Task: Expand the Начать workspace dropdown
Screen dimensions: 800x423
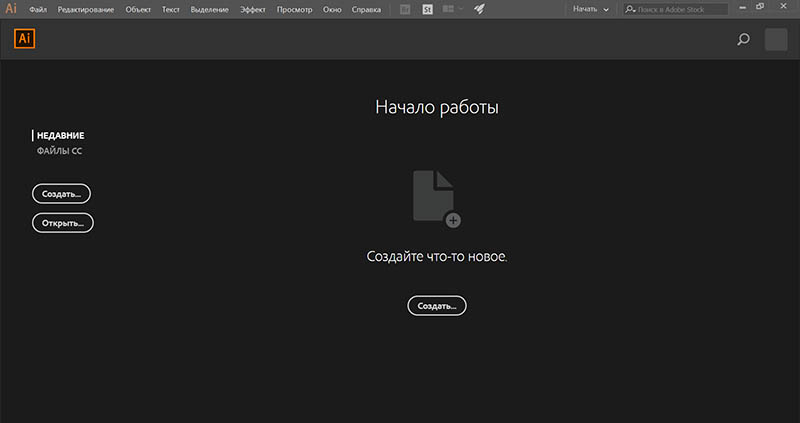Action: pos(590,9)
